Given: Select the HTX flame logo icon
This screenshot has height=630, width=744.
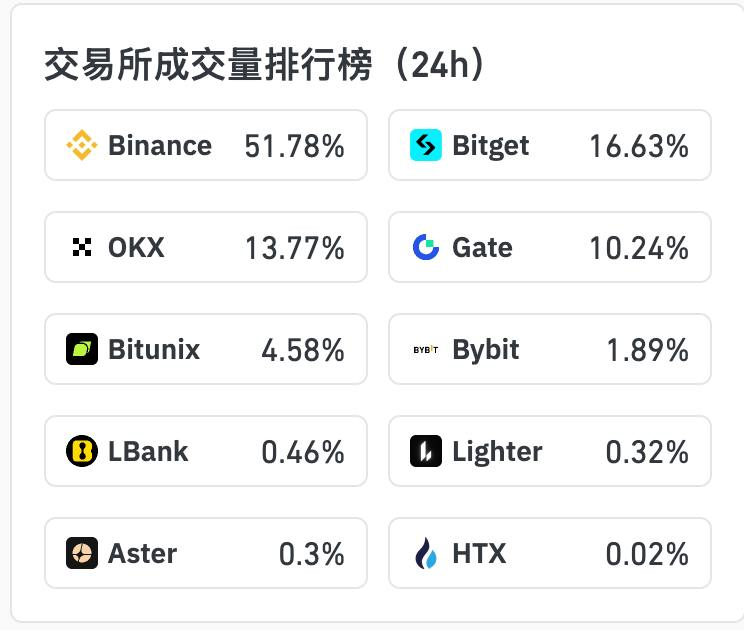Looking at the screenshot, I should click(x=426, y=554).
